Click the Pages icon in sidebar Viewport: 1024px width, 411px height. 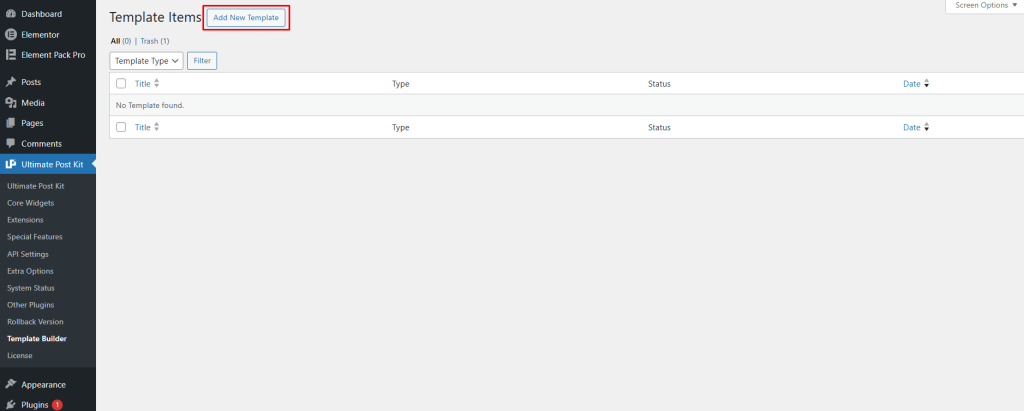(x=10, y=123)
